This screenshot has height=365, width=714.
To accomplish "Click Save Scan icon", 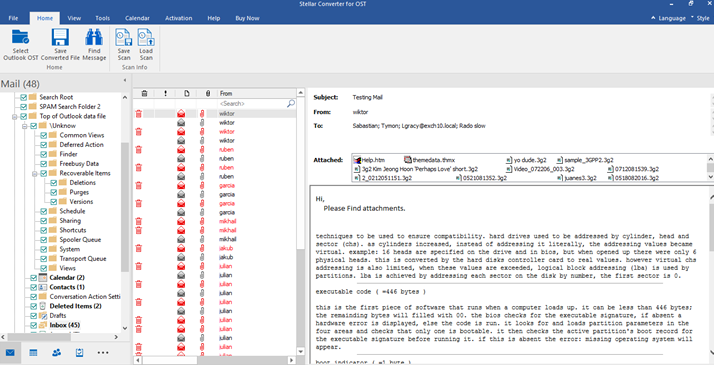I will tap(123, 37).
